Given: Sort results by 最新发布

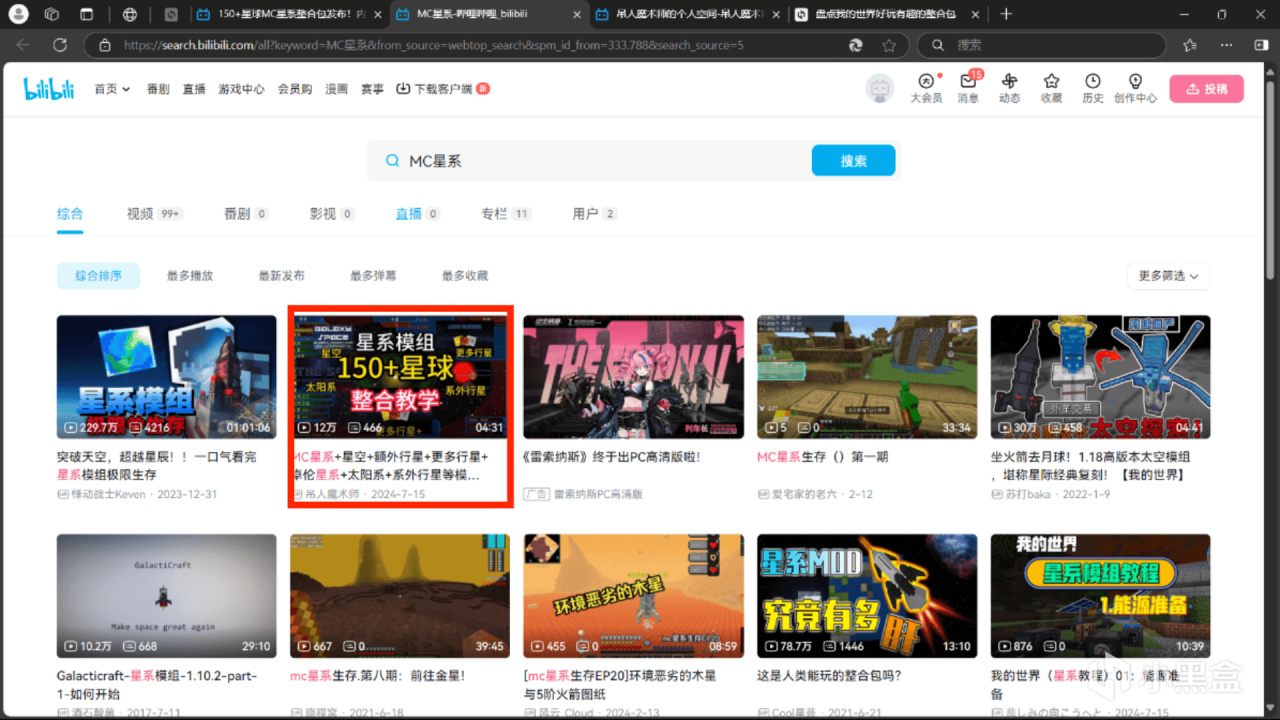Looking at the screenshot, I should click(282, 276).
